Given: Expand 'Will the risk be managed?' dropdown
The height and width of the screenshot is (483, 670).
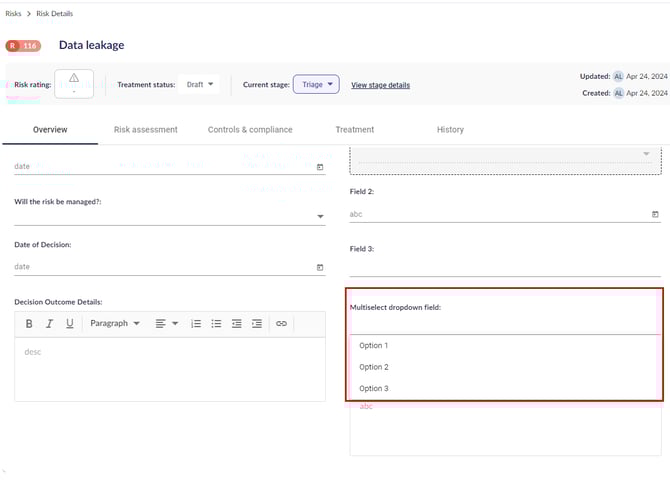Looking at the screenshot, I should [320, 216].
